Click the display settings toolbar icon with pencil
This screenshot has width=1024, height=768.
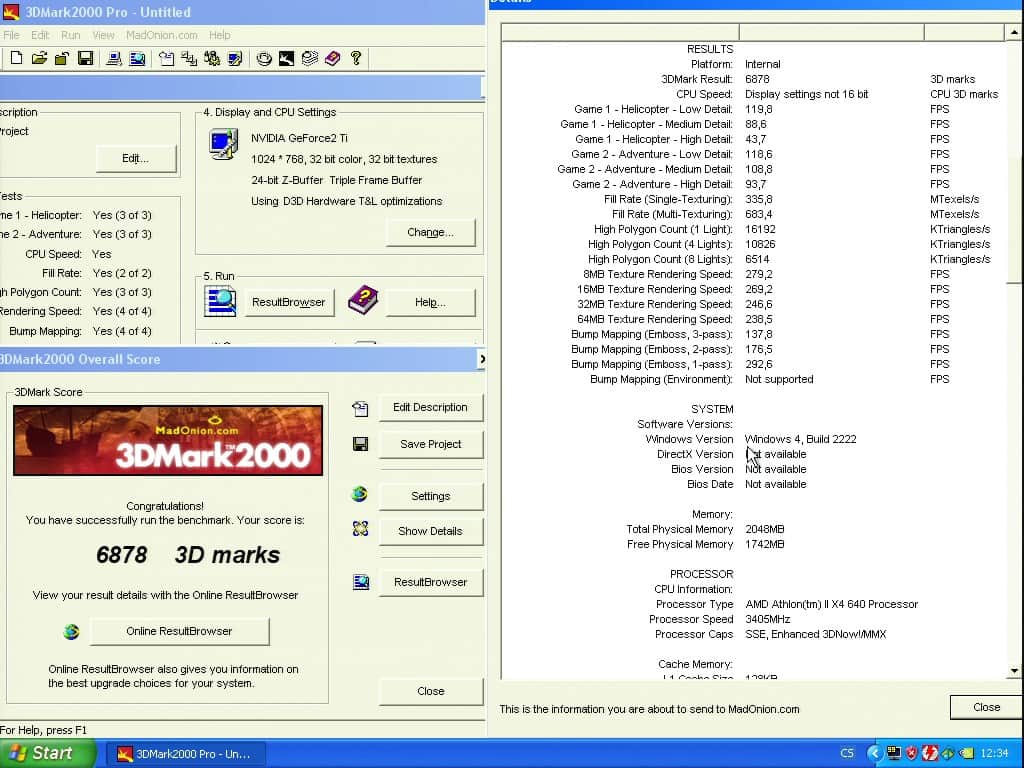click(x=235, y=59)
